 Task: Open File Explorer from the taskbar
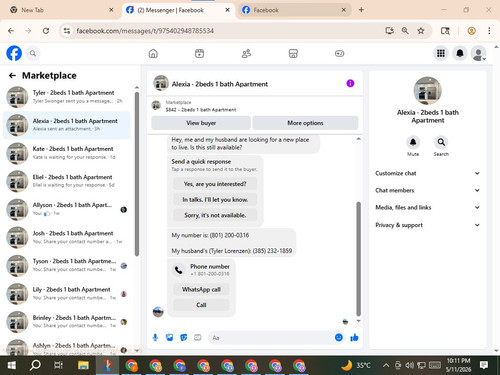[x=83, y=365]
